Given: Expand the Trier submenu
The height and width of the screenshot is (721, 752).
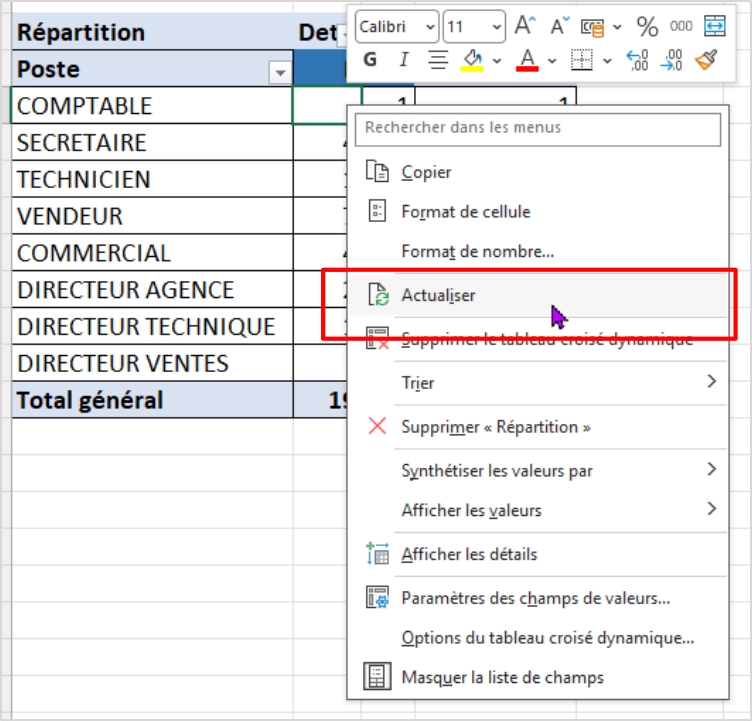Looking at the screenshot, I should tap(538, 383).
